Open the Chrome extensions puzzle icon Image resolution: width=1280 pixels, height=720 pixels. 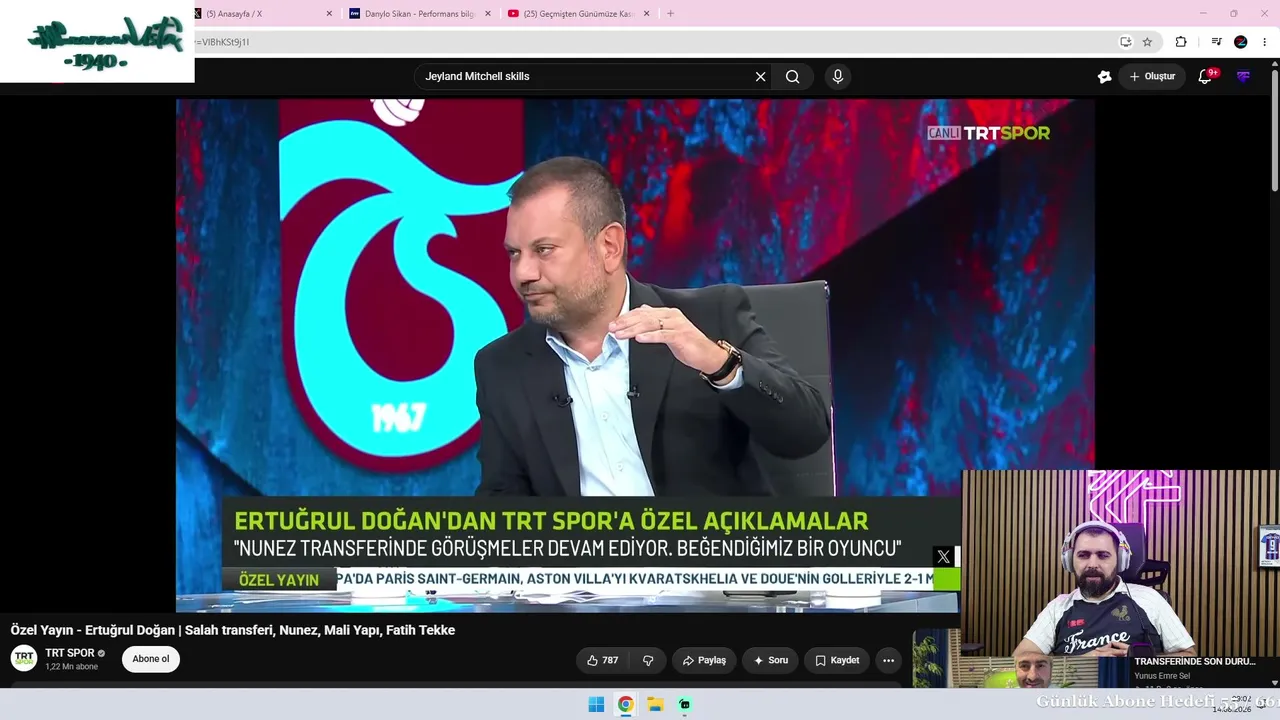(1181, 42)
